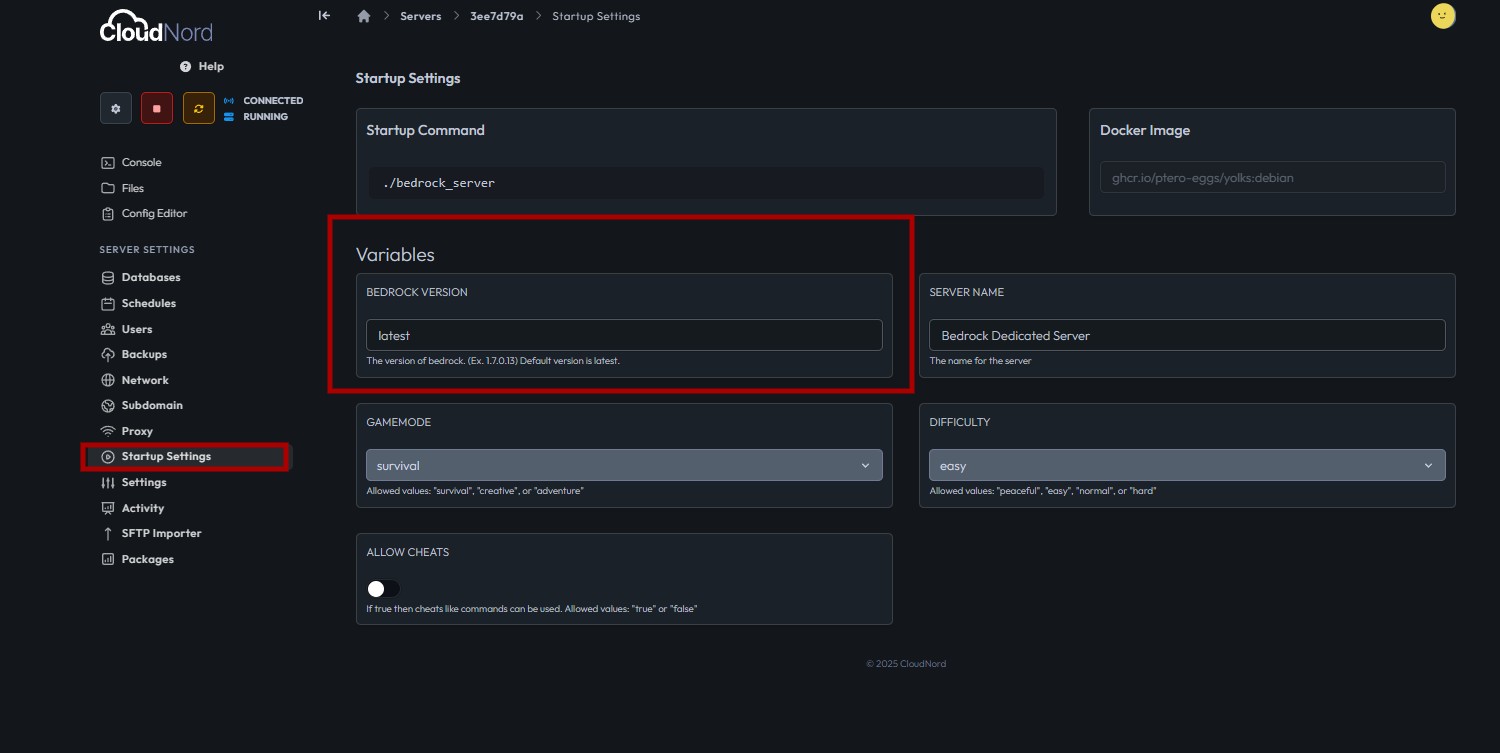Click the Schedules calendar icon
The width and height of the screenshot is (1500, 753).
tap(108, 303)
